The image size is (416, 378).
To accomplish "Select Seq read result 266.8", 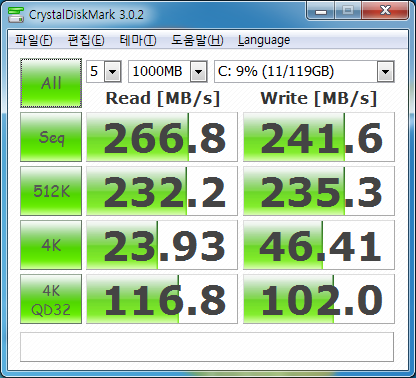I will (x=162, y=137).
